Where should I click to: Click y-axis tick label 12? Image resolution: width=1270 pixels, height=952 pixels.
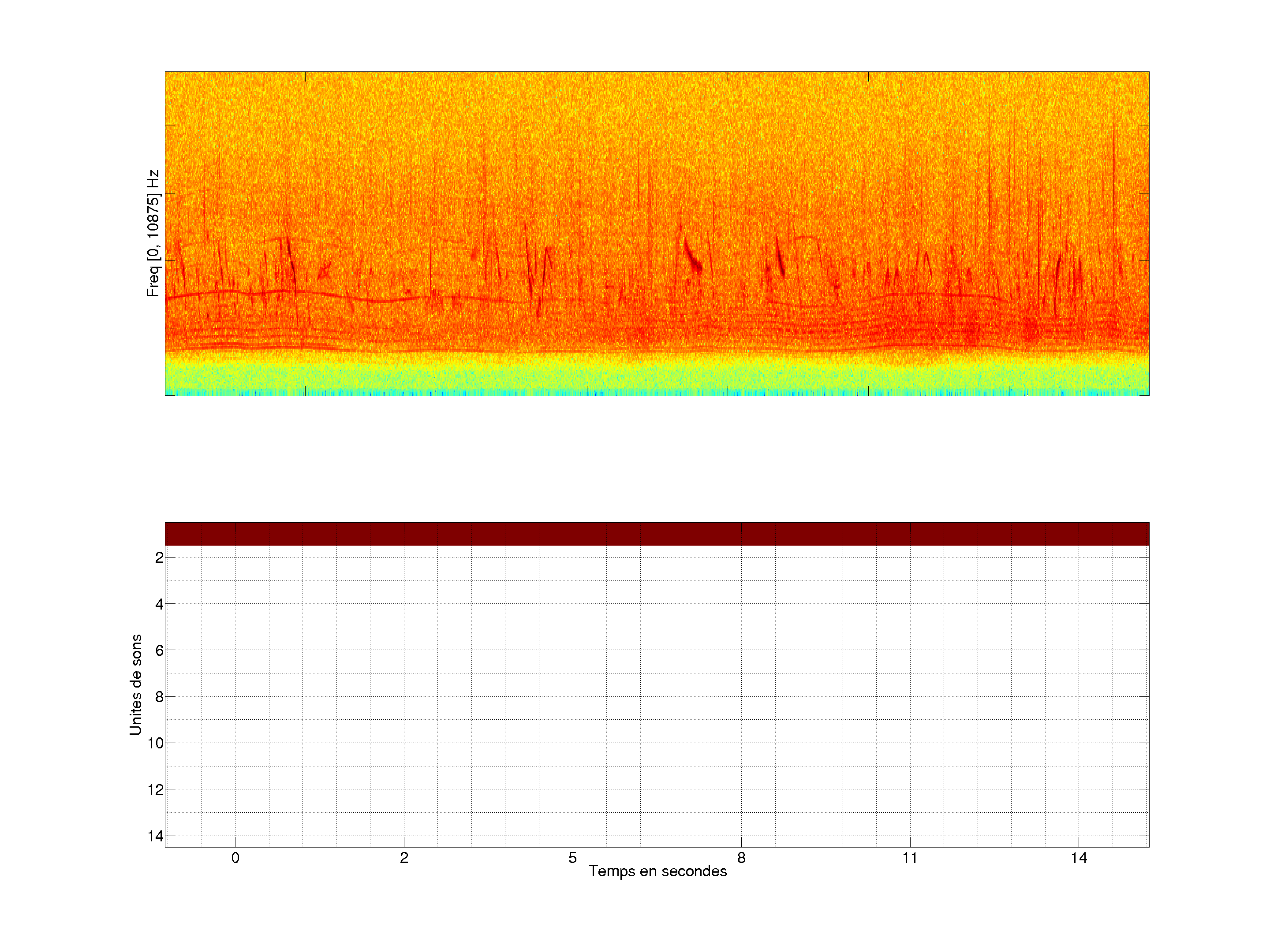click(x=156, y=790)
